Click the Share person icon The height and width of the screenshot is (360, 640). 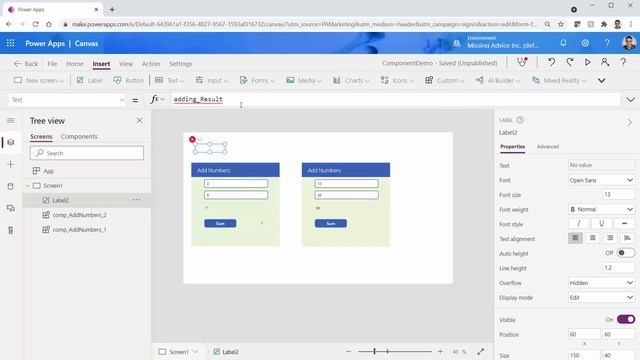pos(605,62)
